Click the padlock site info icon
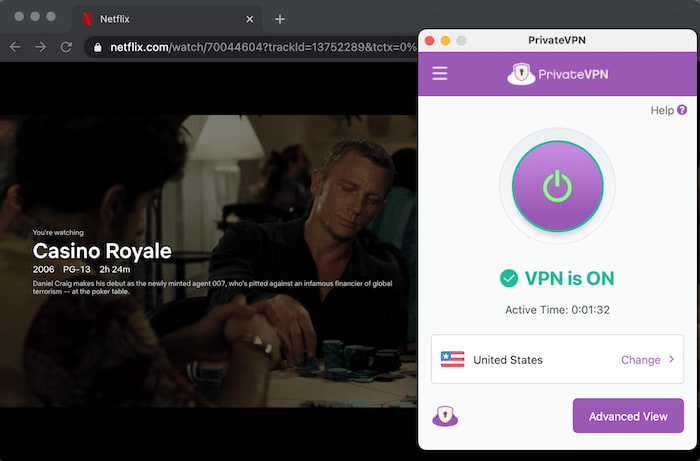 98,47
